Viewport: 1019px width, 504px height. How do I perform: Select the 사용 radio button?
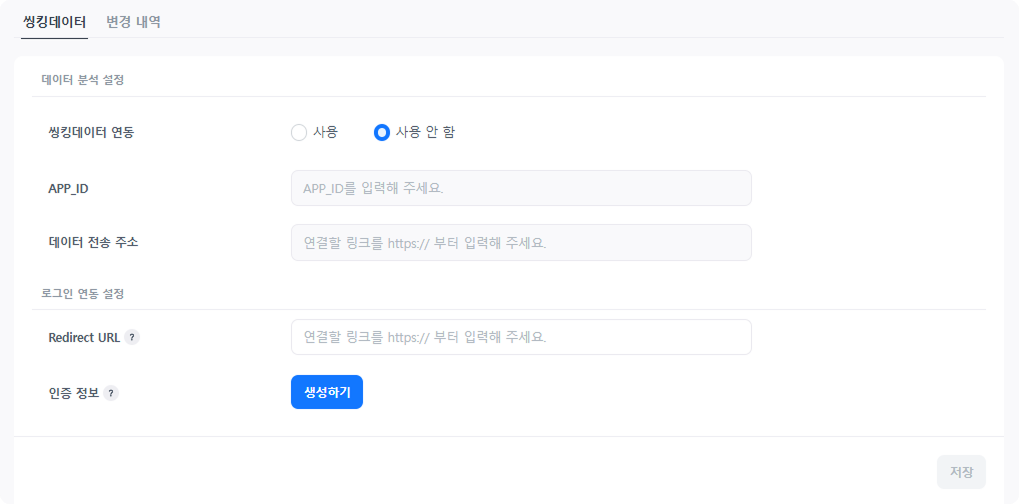click(299, 132)
